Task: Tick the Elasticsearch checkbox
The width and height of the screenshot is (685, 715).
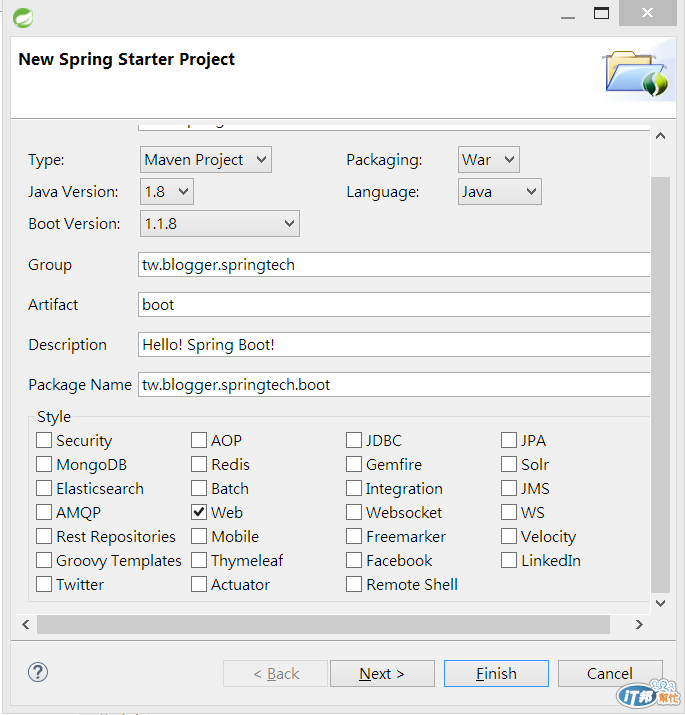Action: tap(44, 488)
